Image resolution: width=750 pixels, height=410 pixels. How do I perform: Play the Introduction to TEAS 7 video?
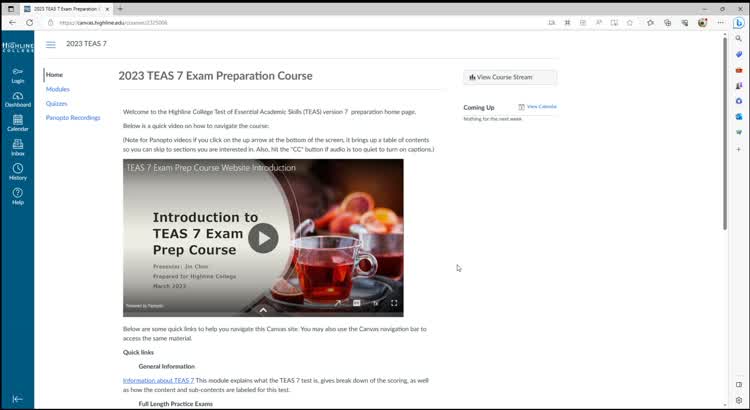[x=263, y=238]
